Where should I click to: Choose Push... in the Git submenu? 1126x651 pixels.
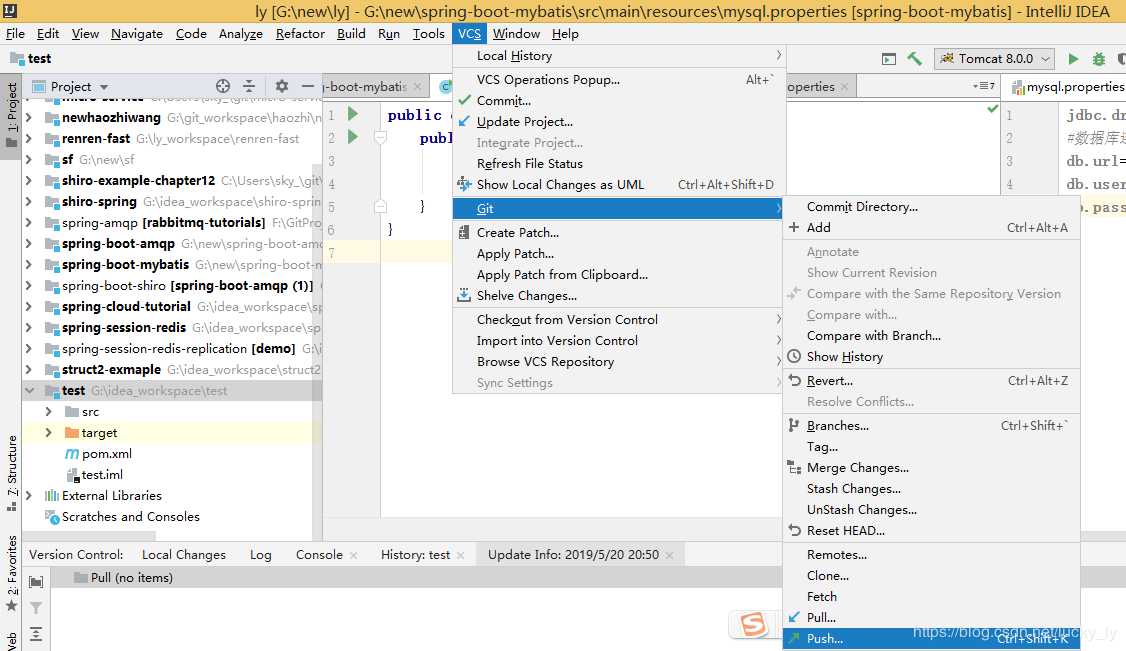point(931,639)
